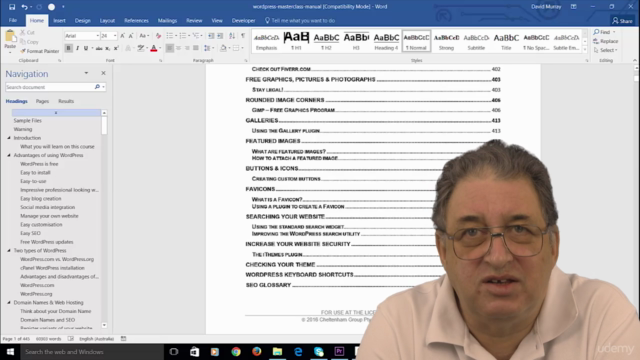
Task: Open the font size dropdown
Action: 115,36
